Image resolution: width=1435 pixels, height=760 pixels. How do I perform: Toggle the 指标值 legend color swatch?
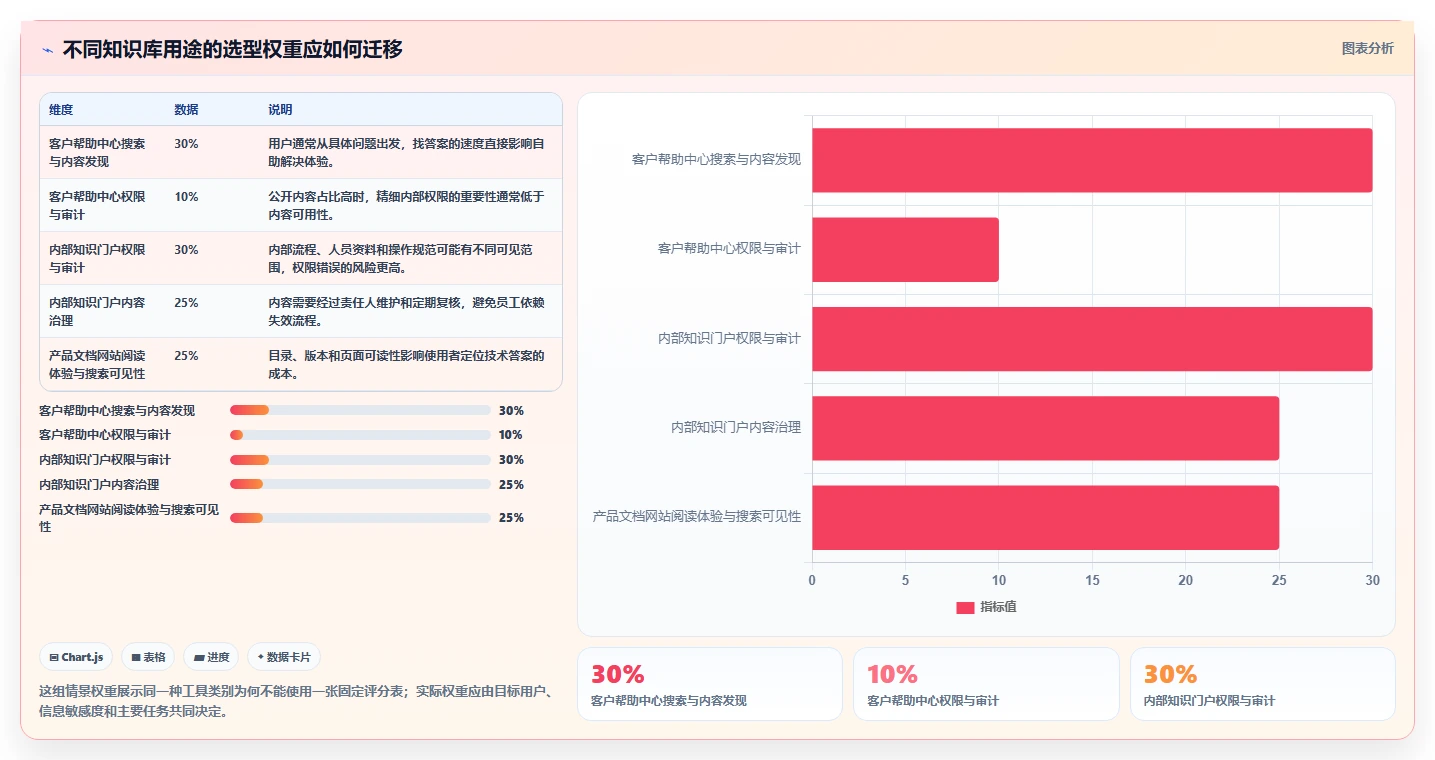coord(965,607)
